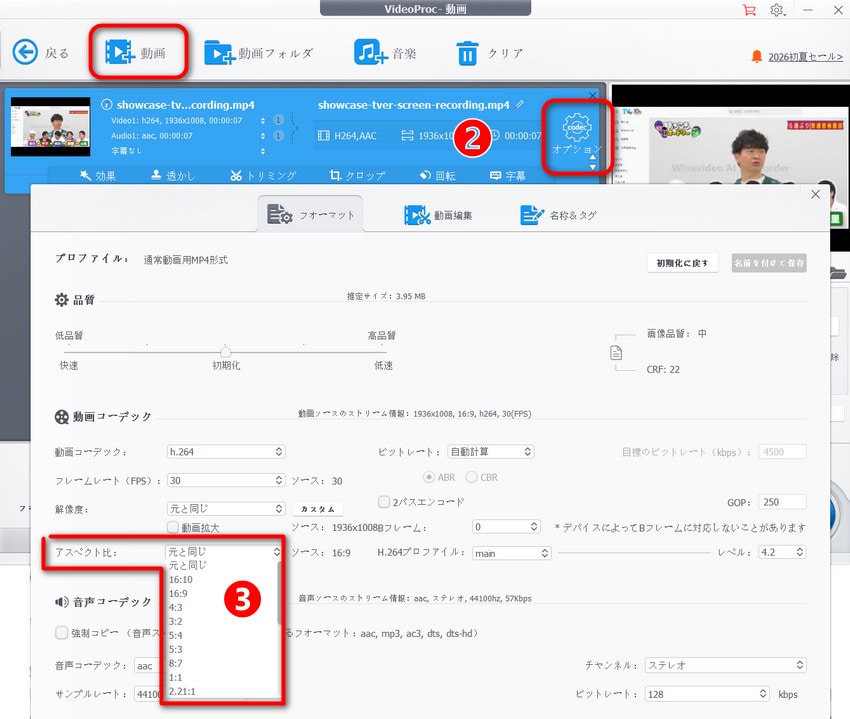
Task: Open the 動画コーデック h.264 dropdown
Action: (x=226, y=452)
